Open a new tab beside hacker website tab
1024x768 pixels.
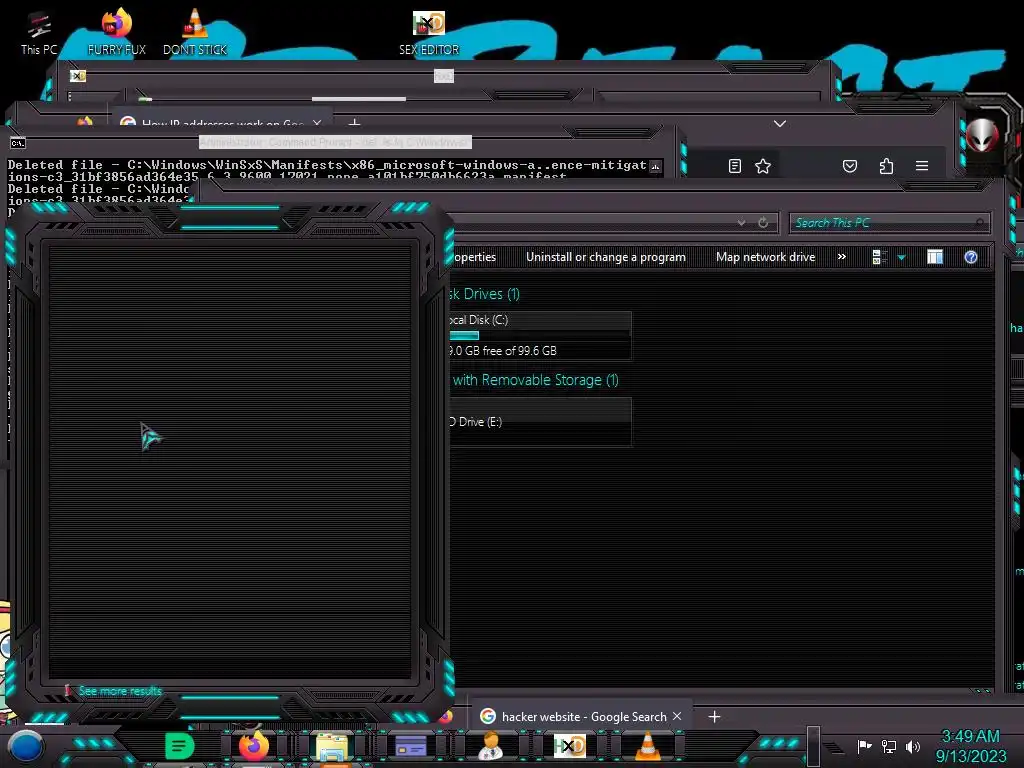(x=714, y=716)
